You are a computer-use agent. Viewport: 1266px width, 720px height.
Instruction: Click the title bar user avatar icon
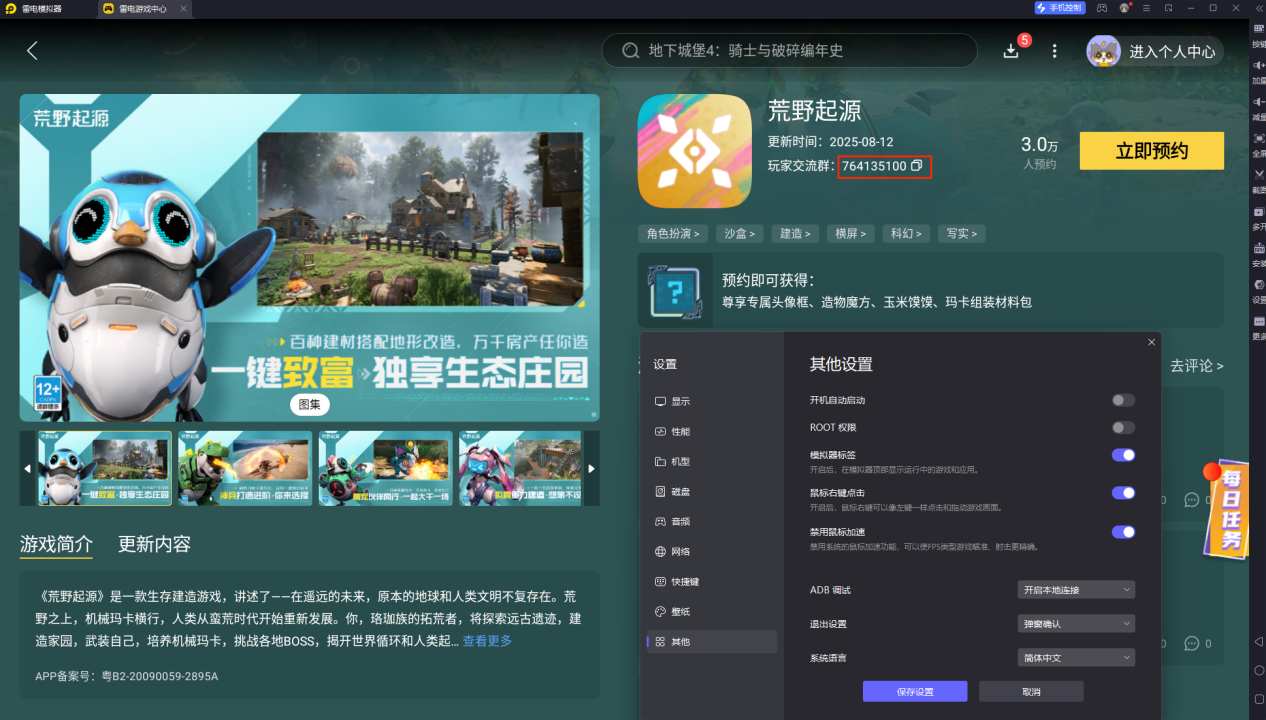tap(1125, 8)
